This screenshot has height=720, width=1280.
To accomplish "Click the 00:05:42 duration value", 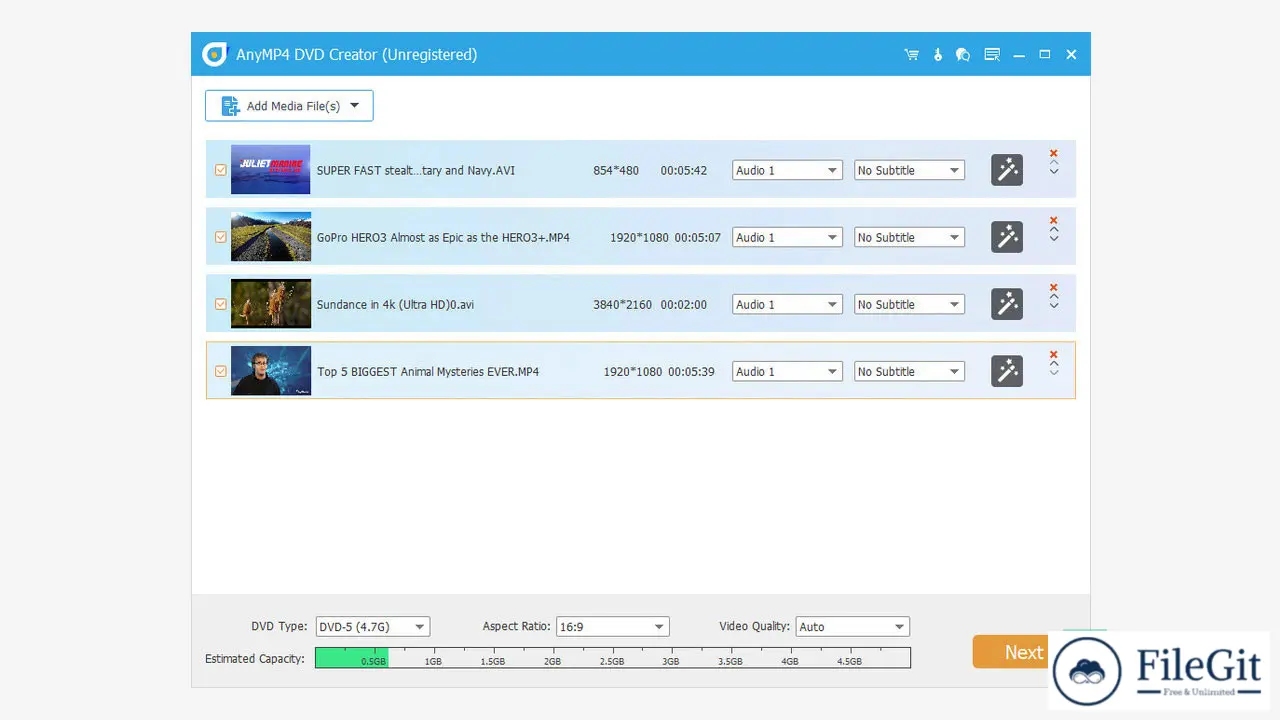I will 684,170.
